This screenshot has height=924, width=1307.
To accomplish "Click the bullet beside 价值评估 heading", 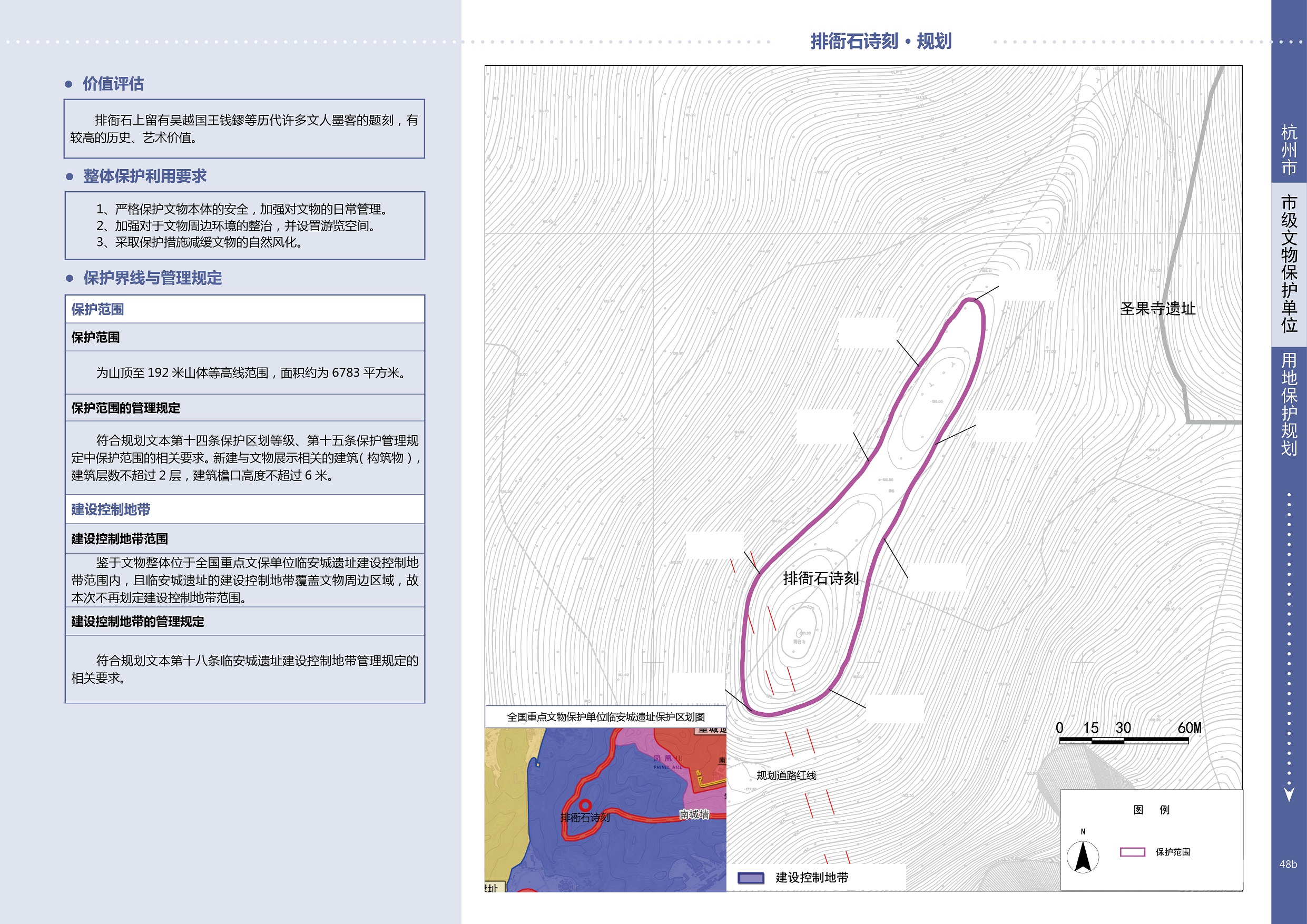I will click(x=69, y=84).
